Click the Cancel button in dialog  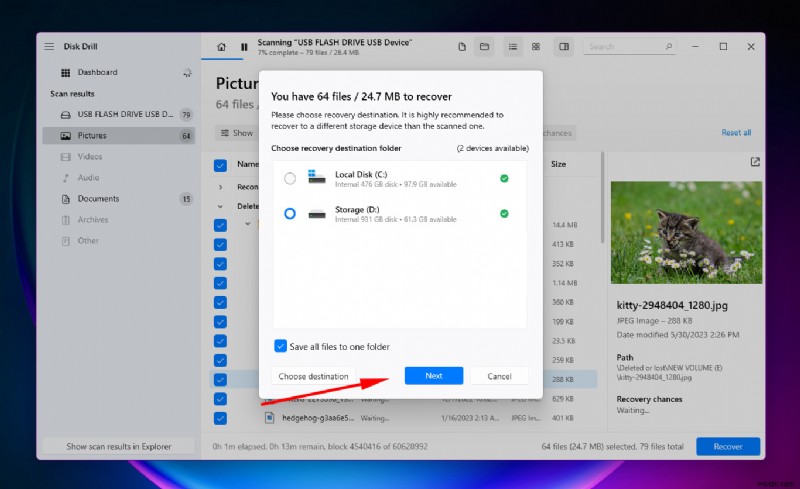coord(499,376)
